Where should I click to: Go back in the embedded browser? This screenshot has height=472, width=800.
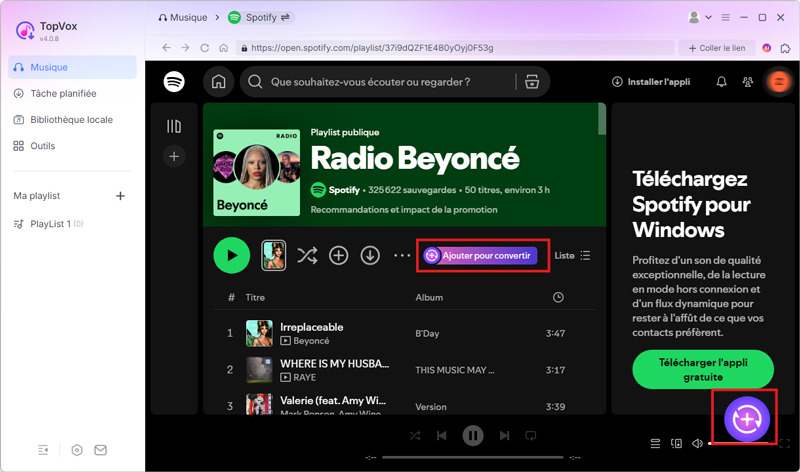click(166, 47)
